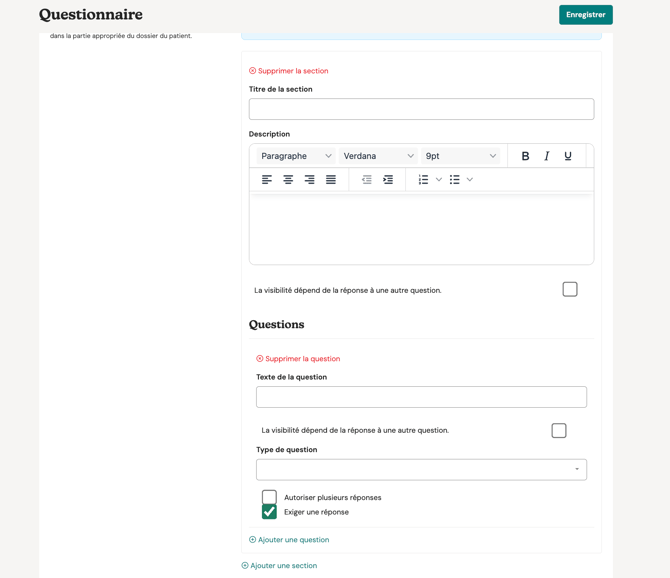This screenshot has width=670, height=578.
Task: Decrease indent in the description editor
Action: [366, 180]
